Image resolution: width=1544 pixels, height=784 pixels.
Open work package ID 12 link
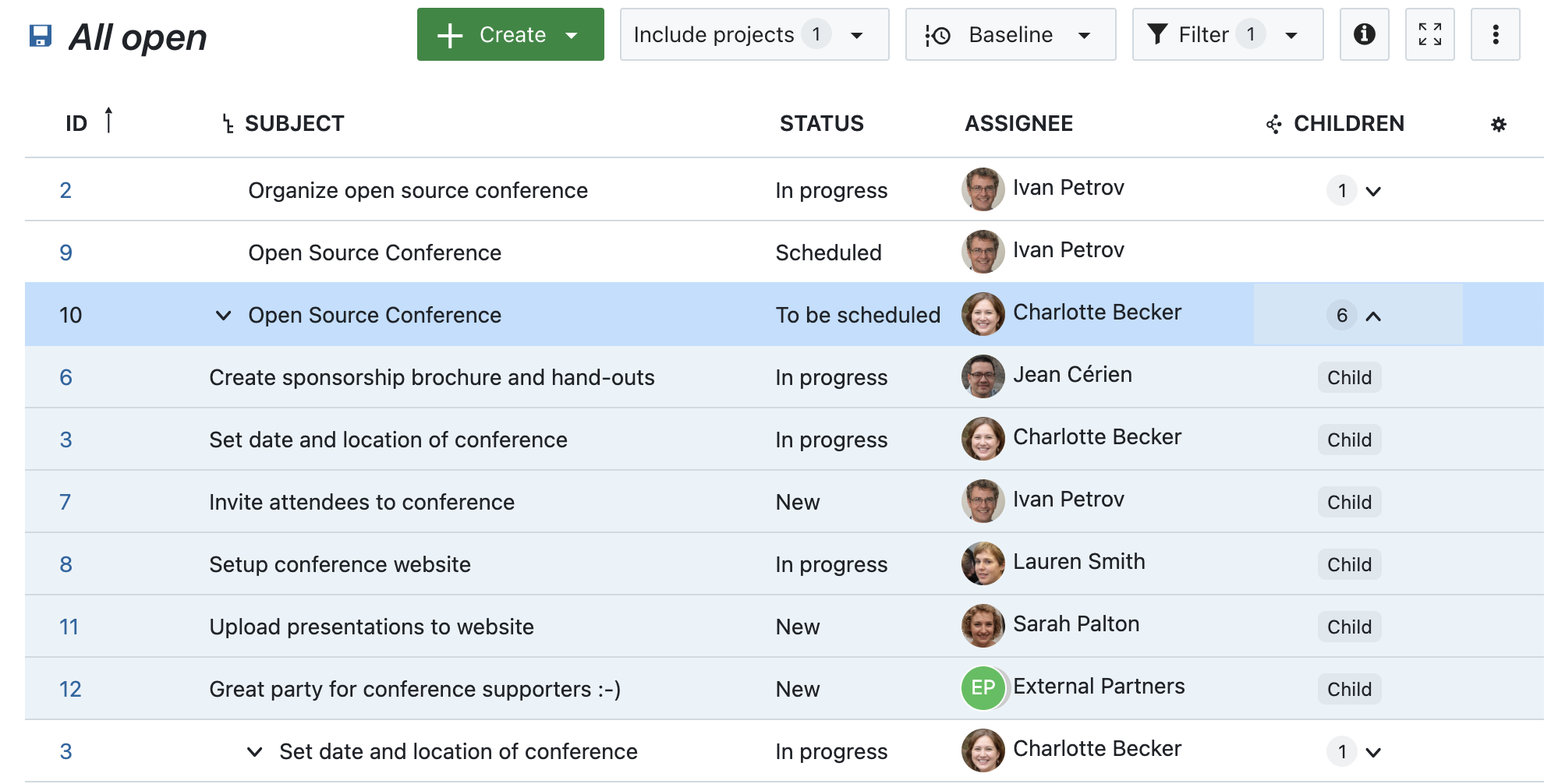coord(70,689)
